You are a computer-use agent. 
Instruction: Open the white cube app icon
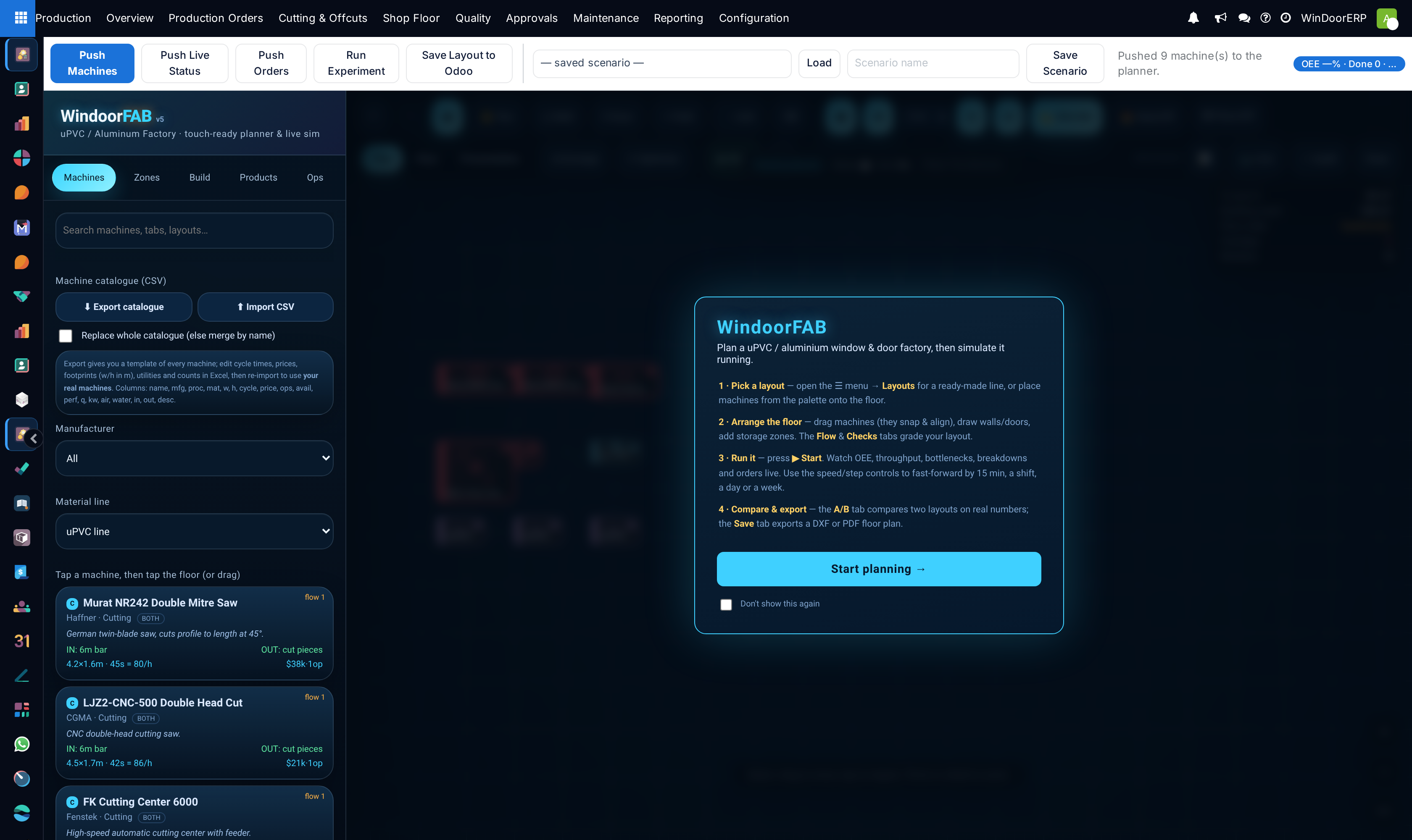click(21, 399)
